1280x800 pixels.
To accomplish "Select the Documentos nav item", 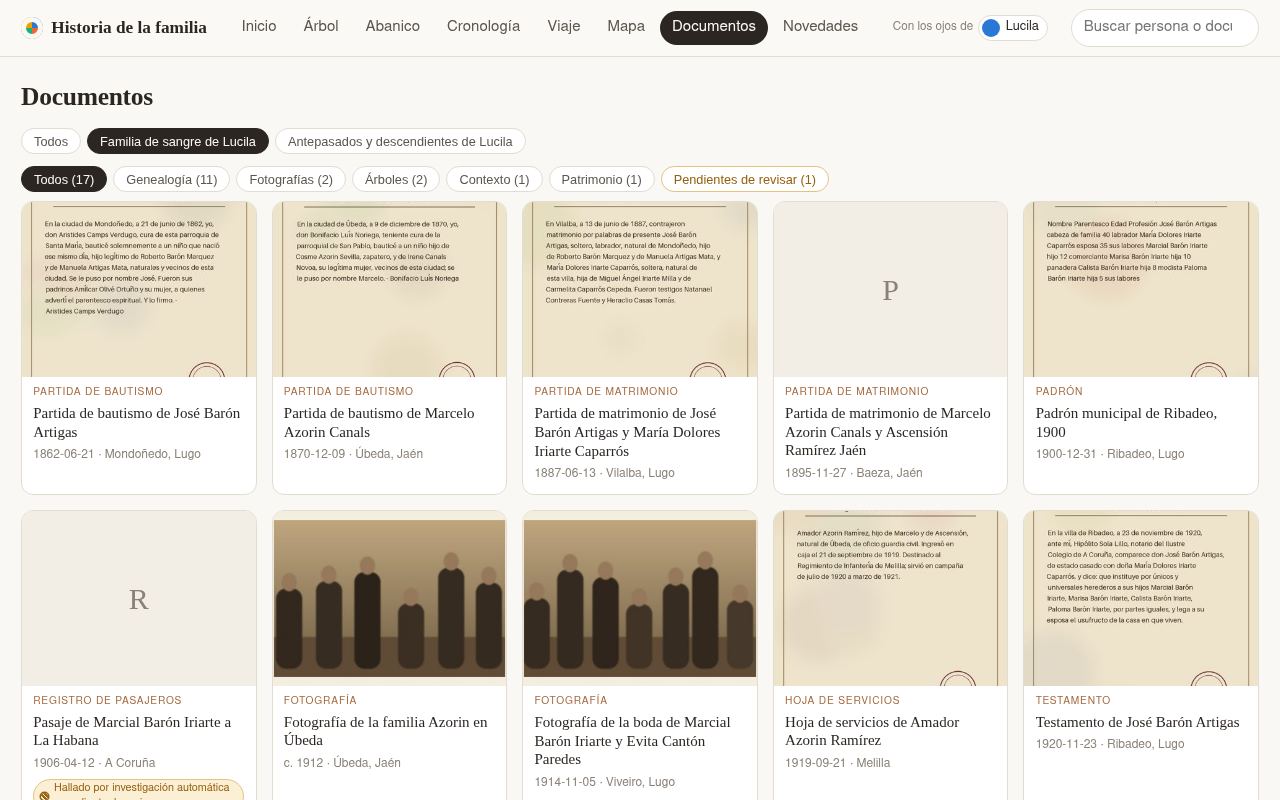I will pos(714,27).
